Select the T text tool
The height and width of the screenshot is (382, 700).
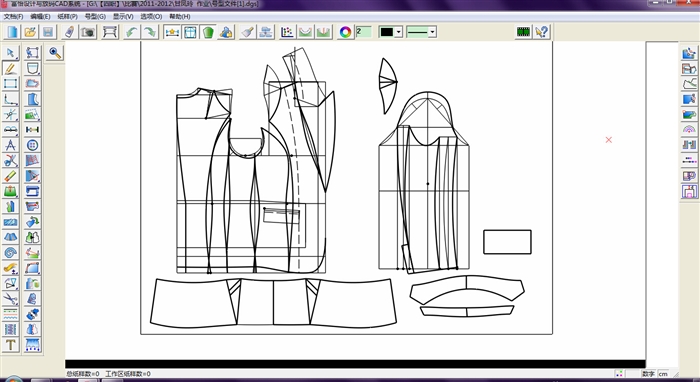[x=11, y=345]
